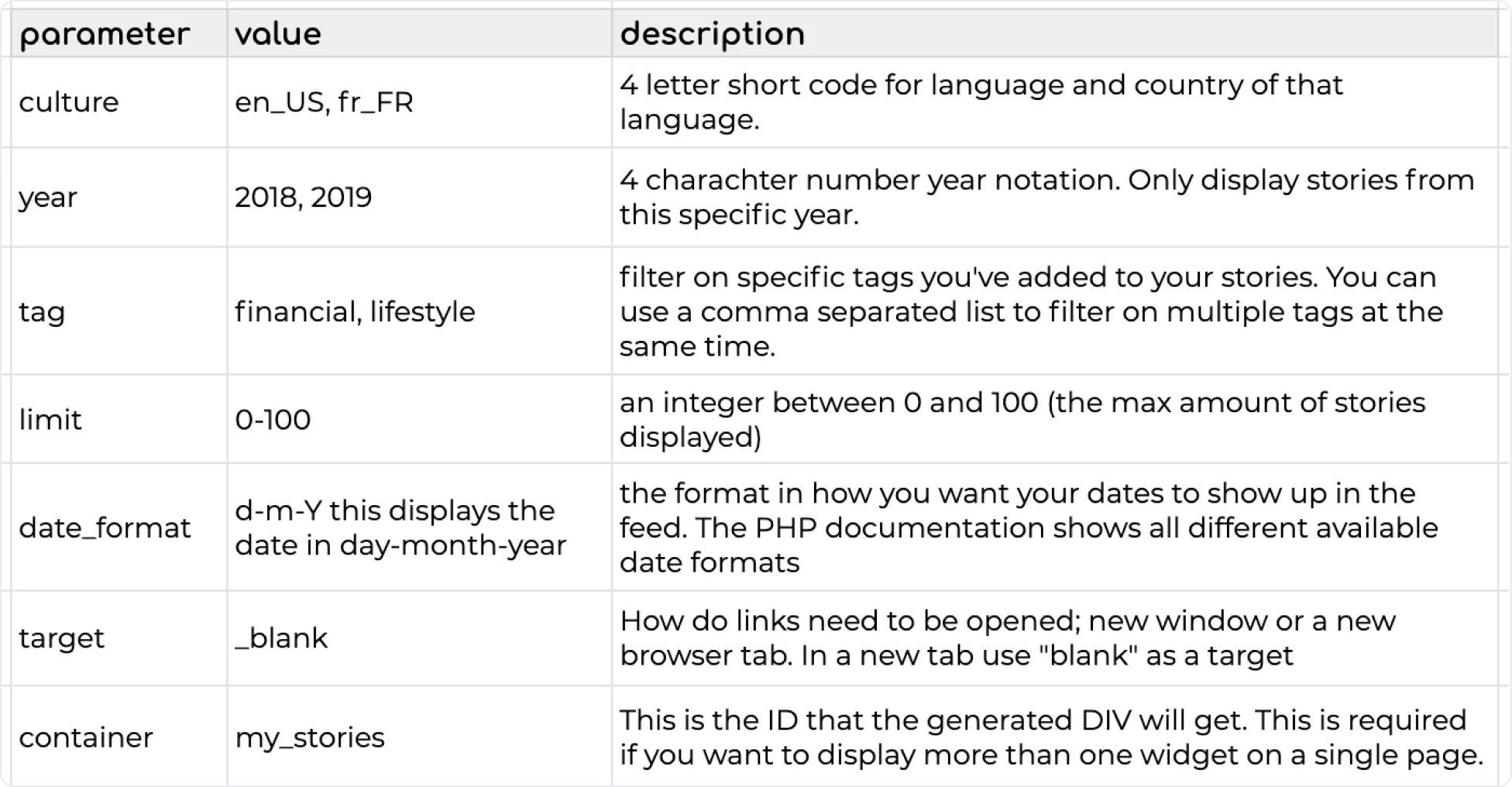Click the container parameter cell
The height and width of the screenshot is (787, 1512).
[x=119, y=737]
